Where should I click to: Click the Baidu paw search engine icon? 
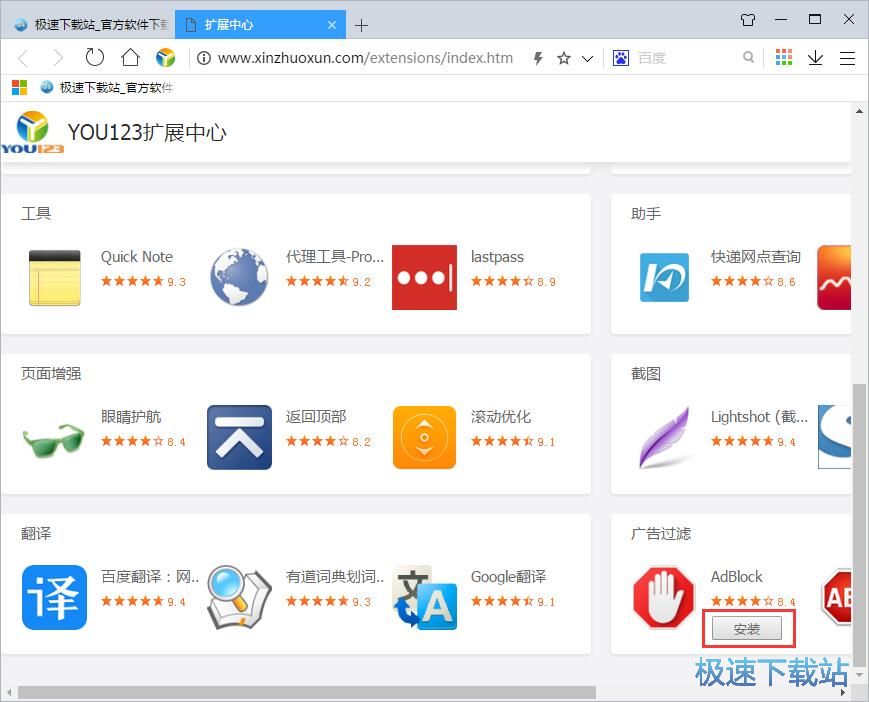pos(621,58)
